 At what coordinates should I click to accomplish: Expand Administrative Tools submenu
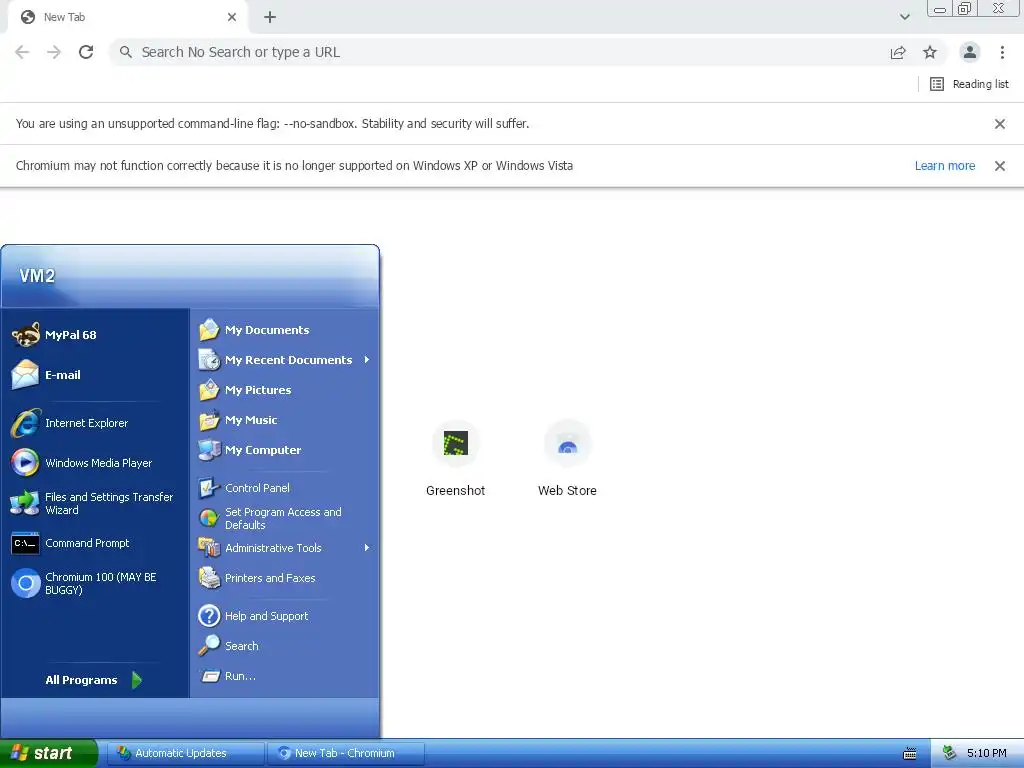(x=285, y=548)
